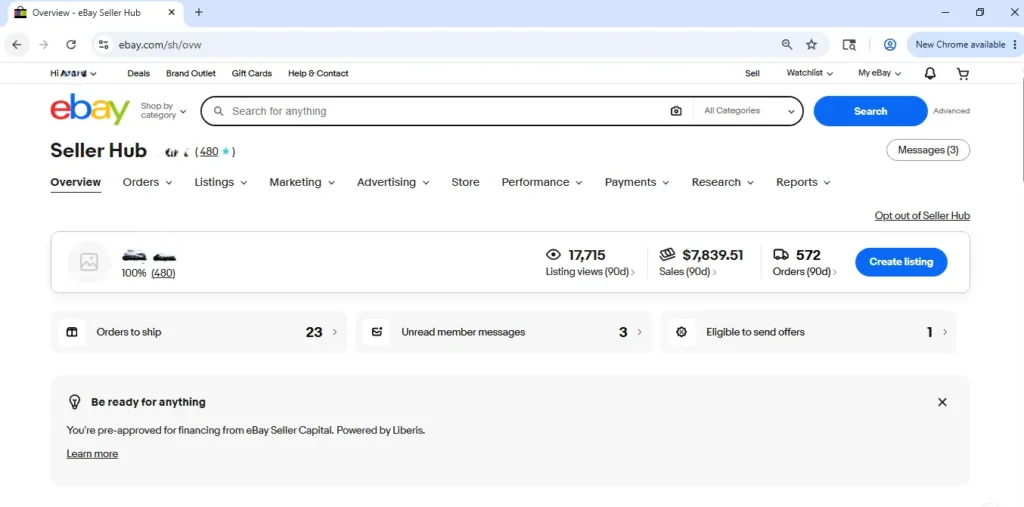Click the blue Search button
This screenshot has width=1024, height=507.
click(870, 111)
